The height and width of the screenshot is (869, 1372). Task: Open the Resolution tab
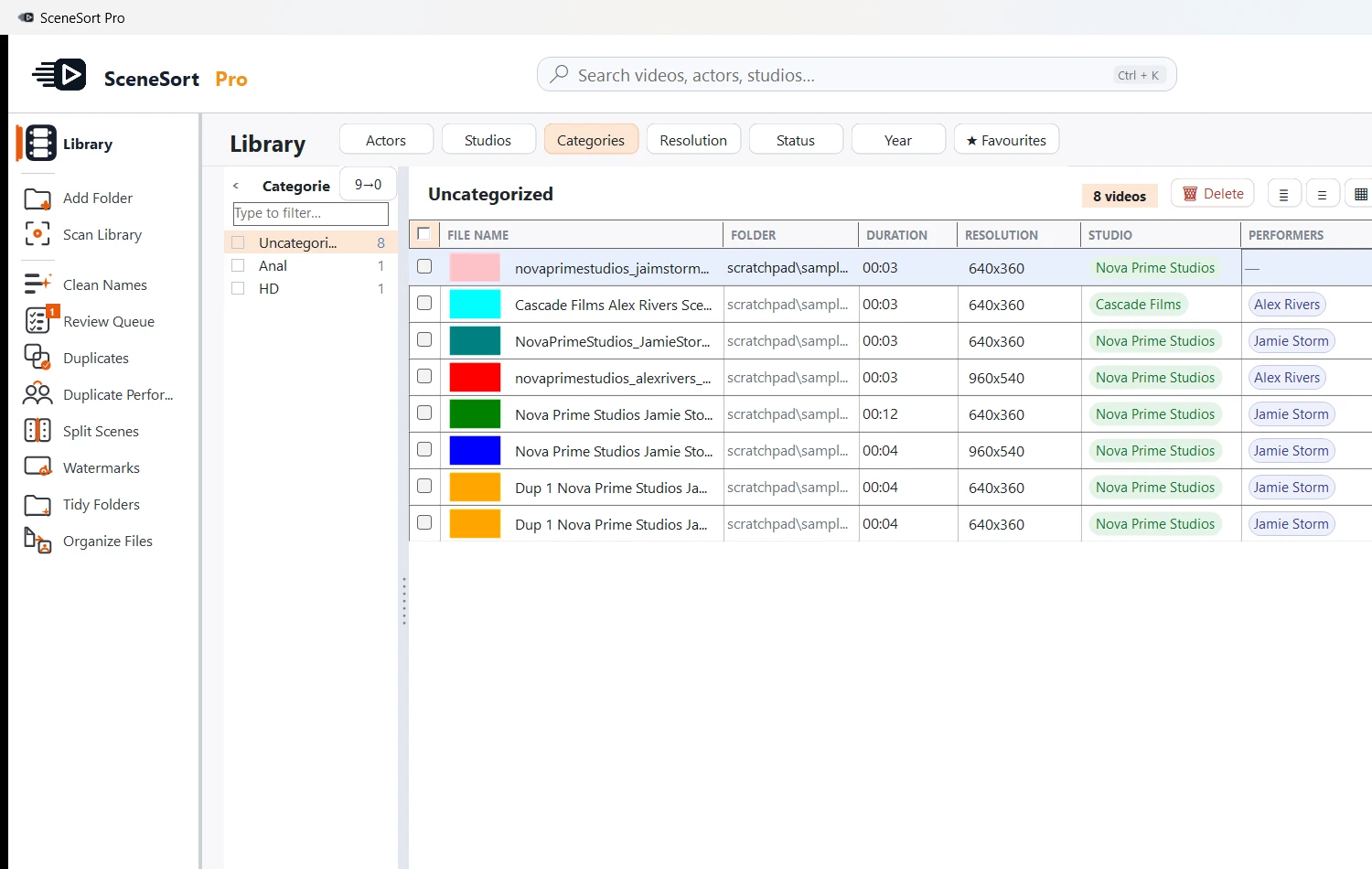pyautogui.click(x=693, y=140)
